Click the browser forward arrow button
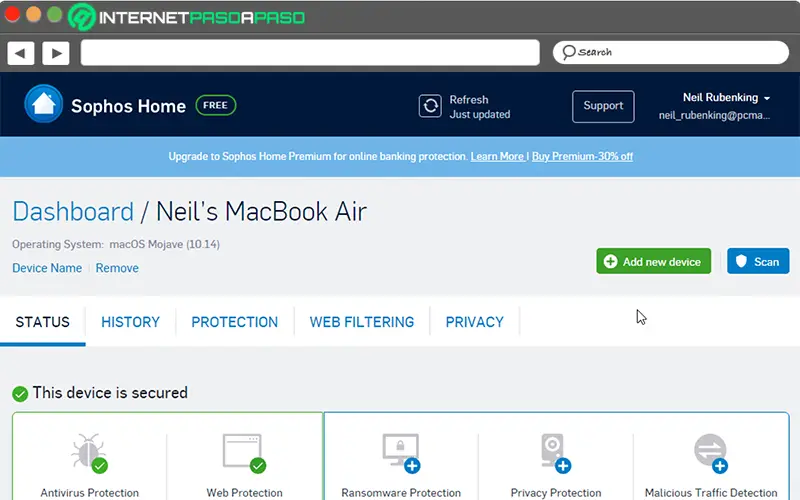Viewport: 800px width, 500px height. [55, 52]
